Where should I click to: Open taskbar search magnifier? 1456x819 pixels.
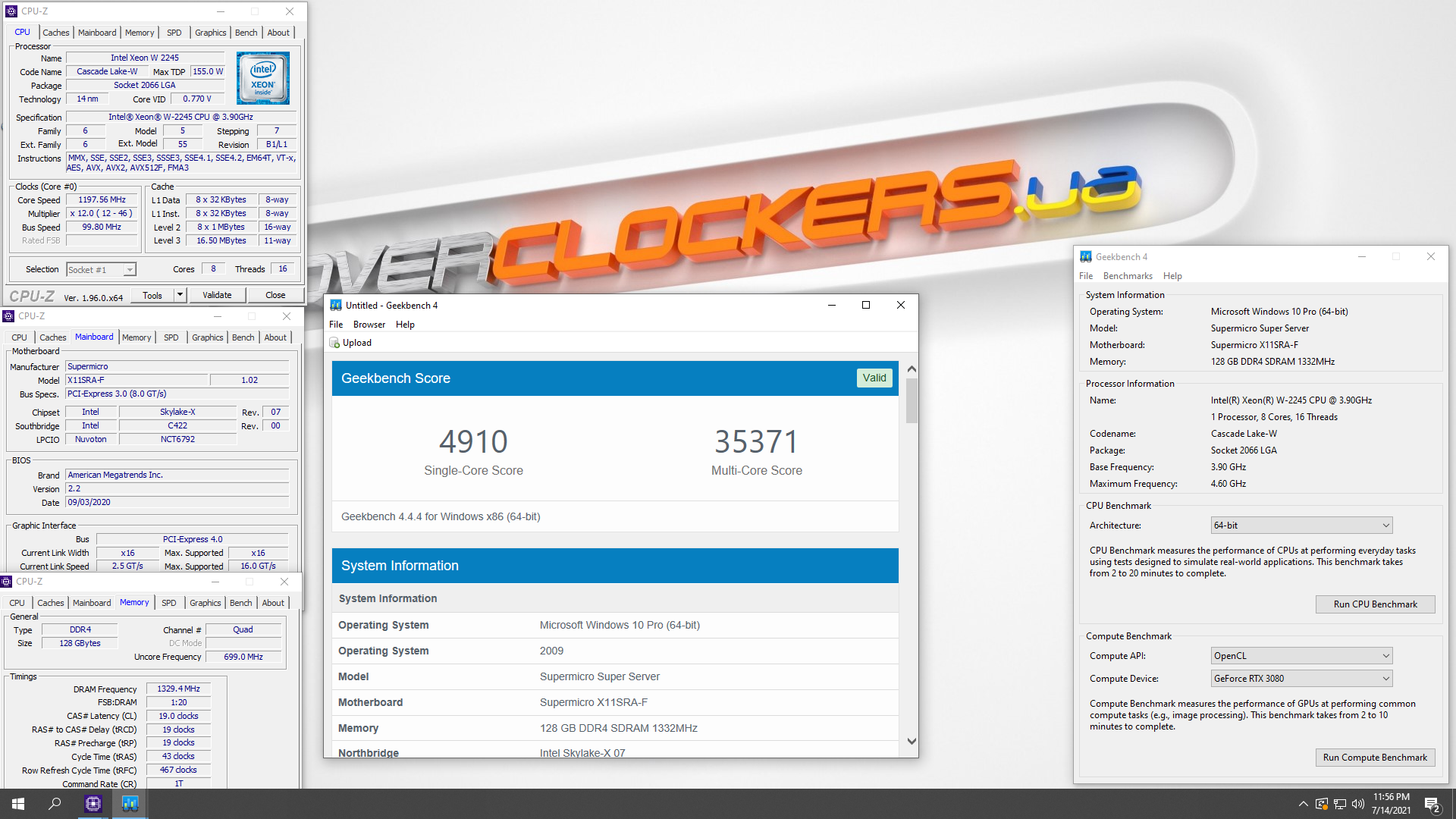coord(55,804)
